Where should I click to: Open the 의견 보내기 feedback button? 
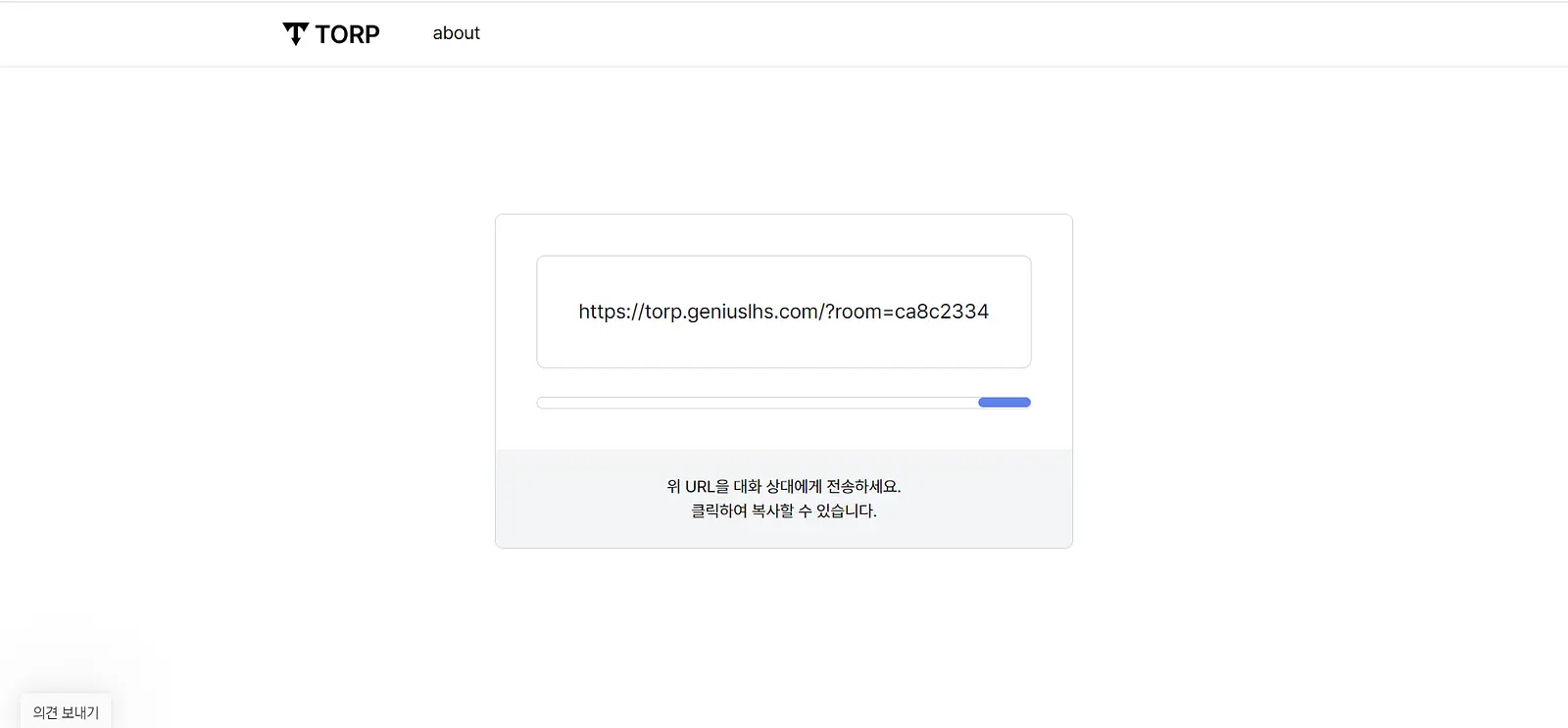coord(66,712)
